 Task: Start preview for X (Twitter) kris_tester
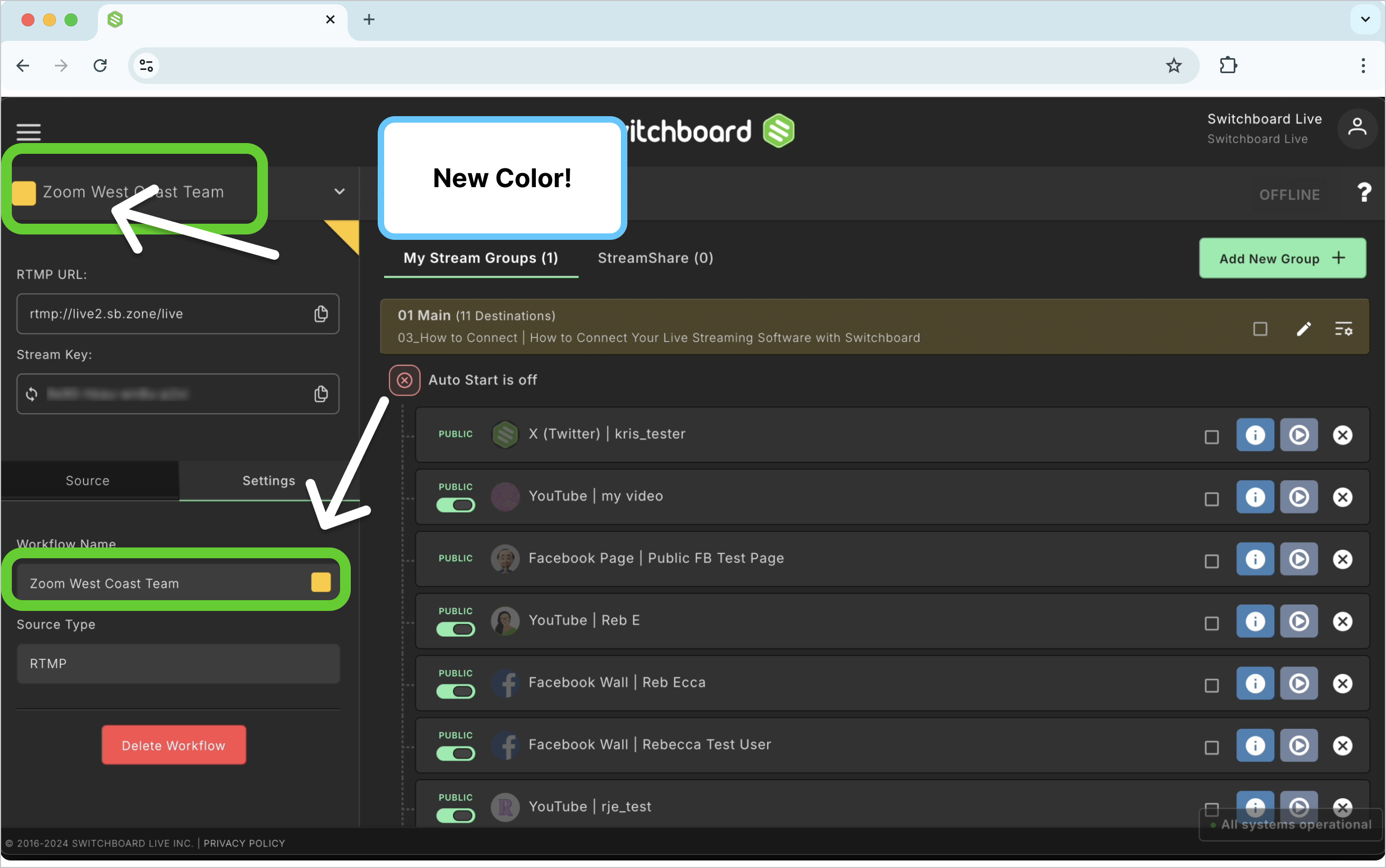click(1299, 435)
